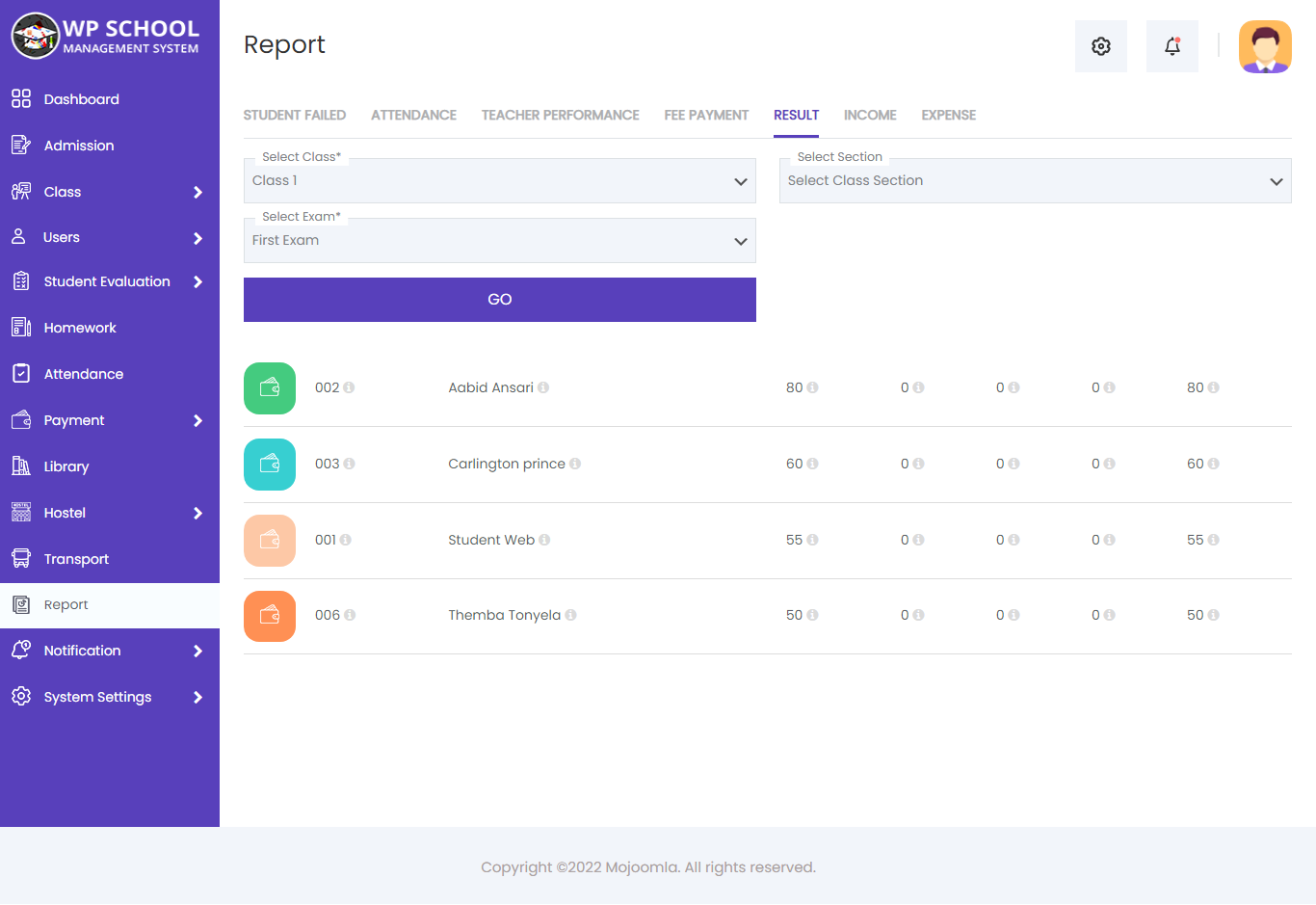Viewport: 1316px width, 905px height.
Task: Click the orange wallet icon for Themba Tonyela
Action: click(270, 616)
